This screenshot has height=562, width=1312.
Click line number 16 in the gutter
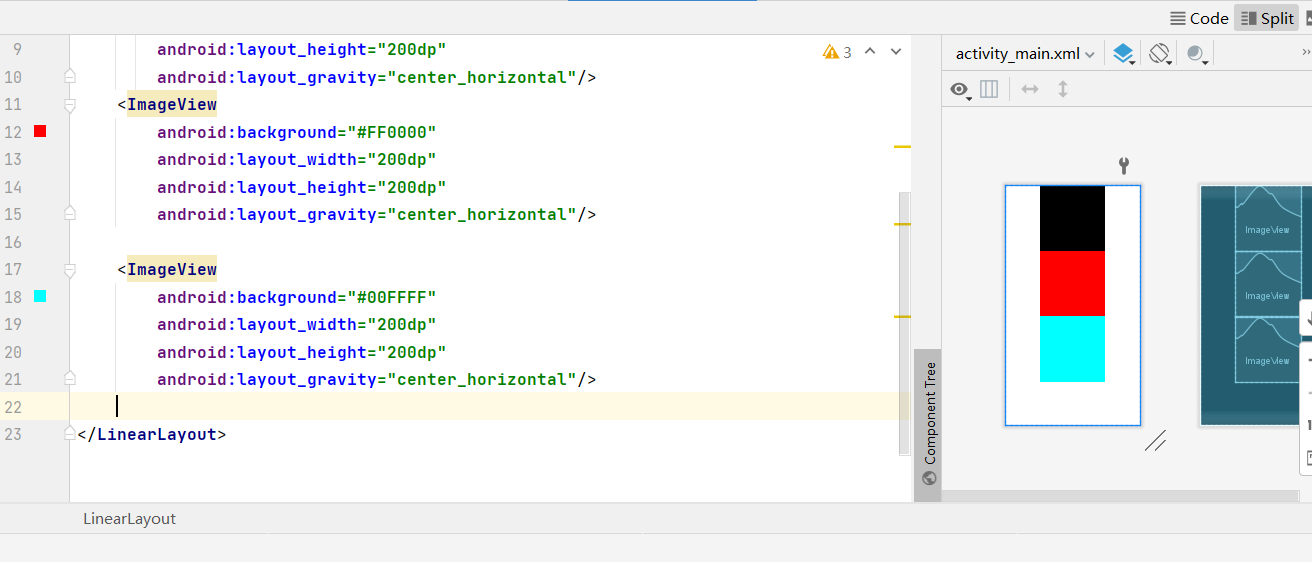point(13,242)
